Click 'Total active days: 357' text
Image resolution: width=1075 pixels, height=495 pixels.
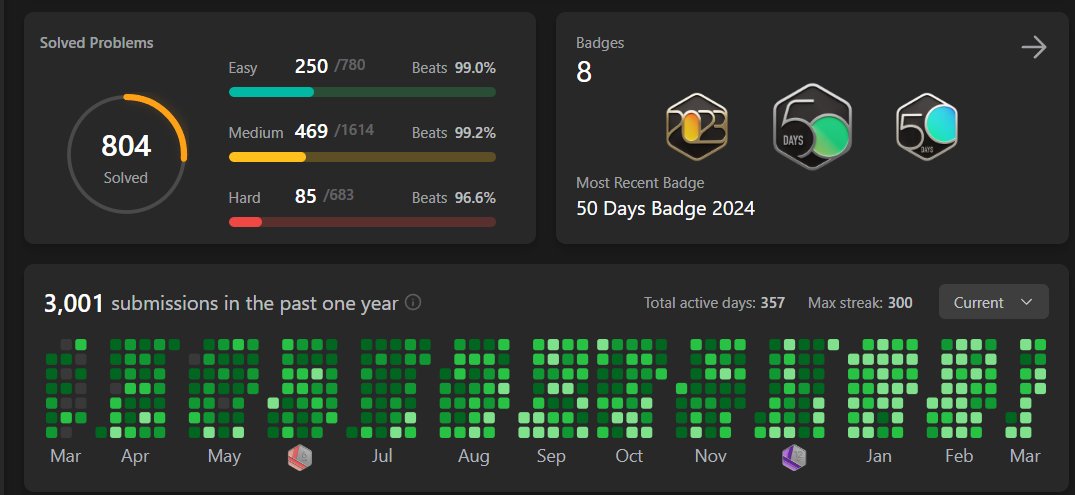point(714,302)
